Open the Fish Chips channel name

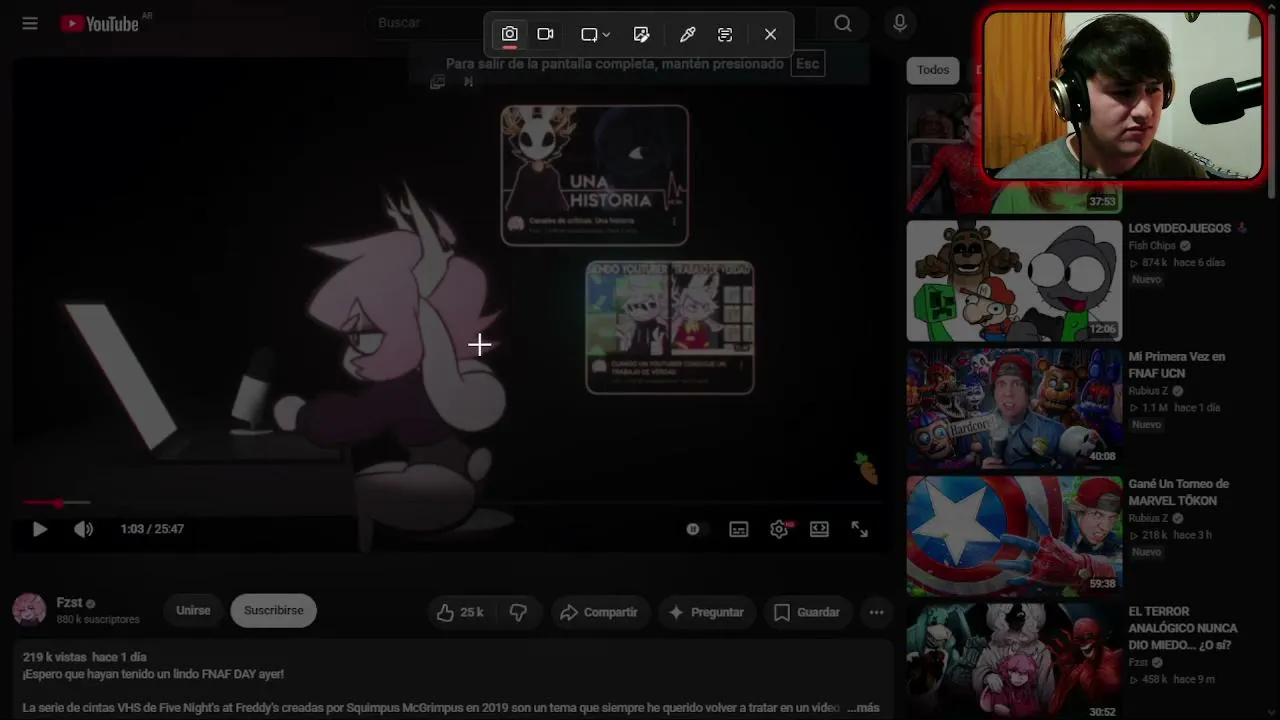click(1152, 246)
